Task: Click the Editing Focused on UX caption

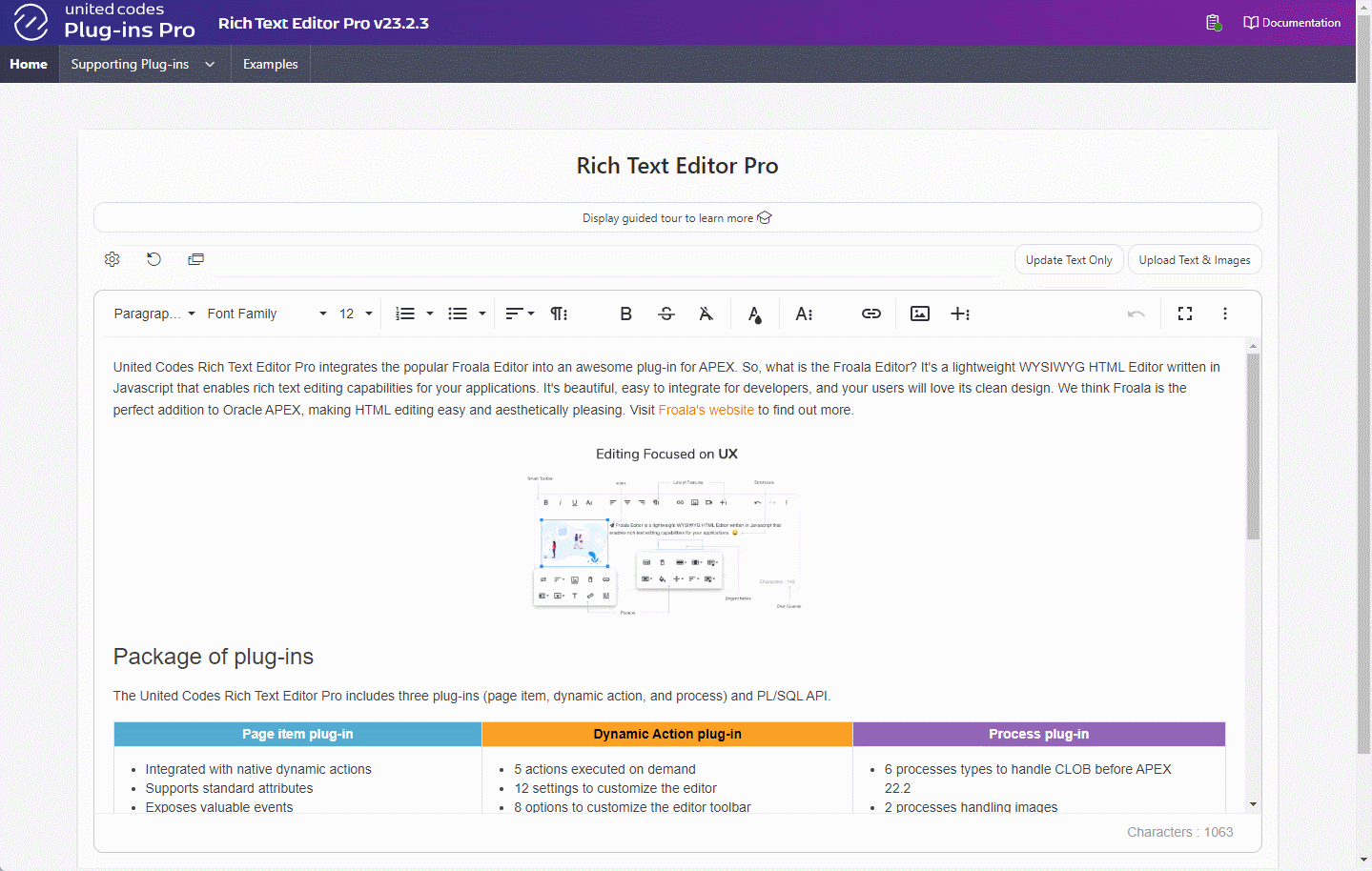Action: 666,454
